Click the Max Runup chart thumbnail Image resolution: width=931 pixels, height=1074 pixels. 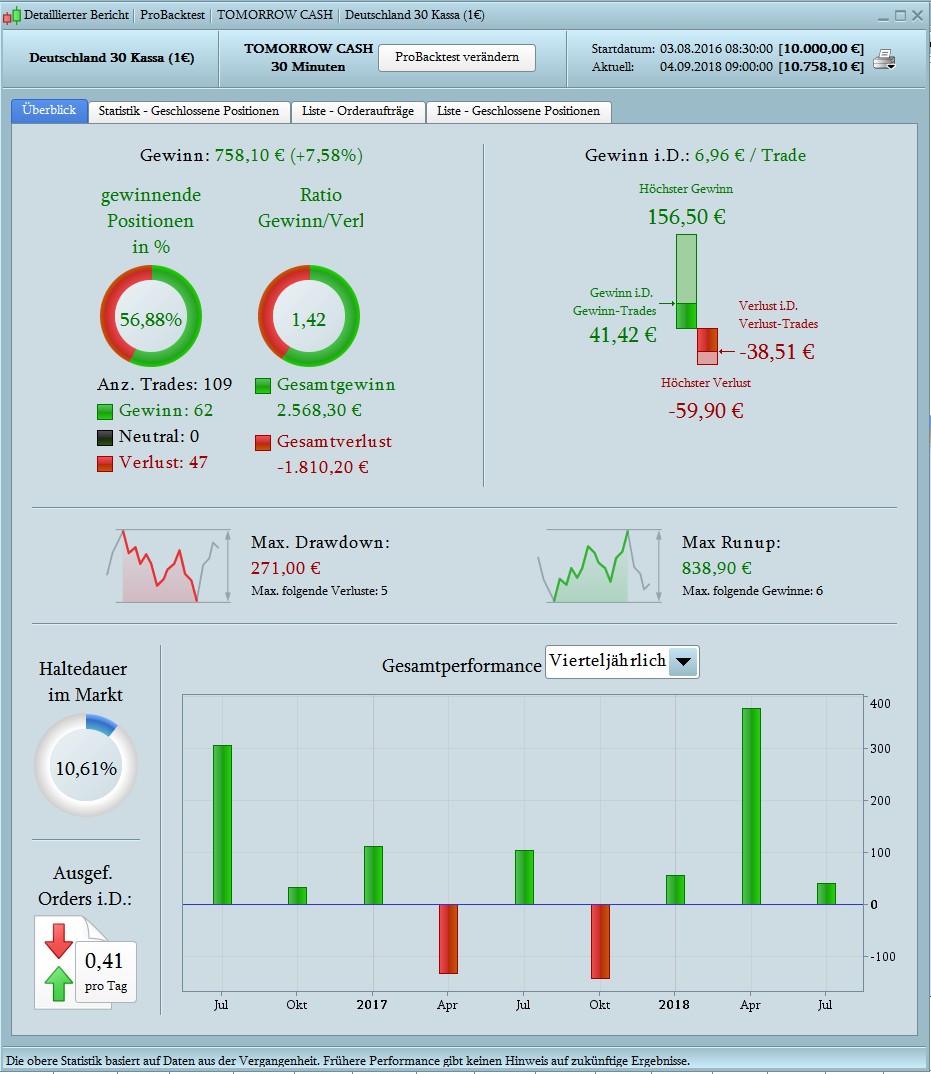[x=599, y=566]
